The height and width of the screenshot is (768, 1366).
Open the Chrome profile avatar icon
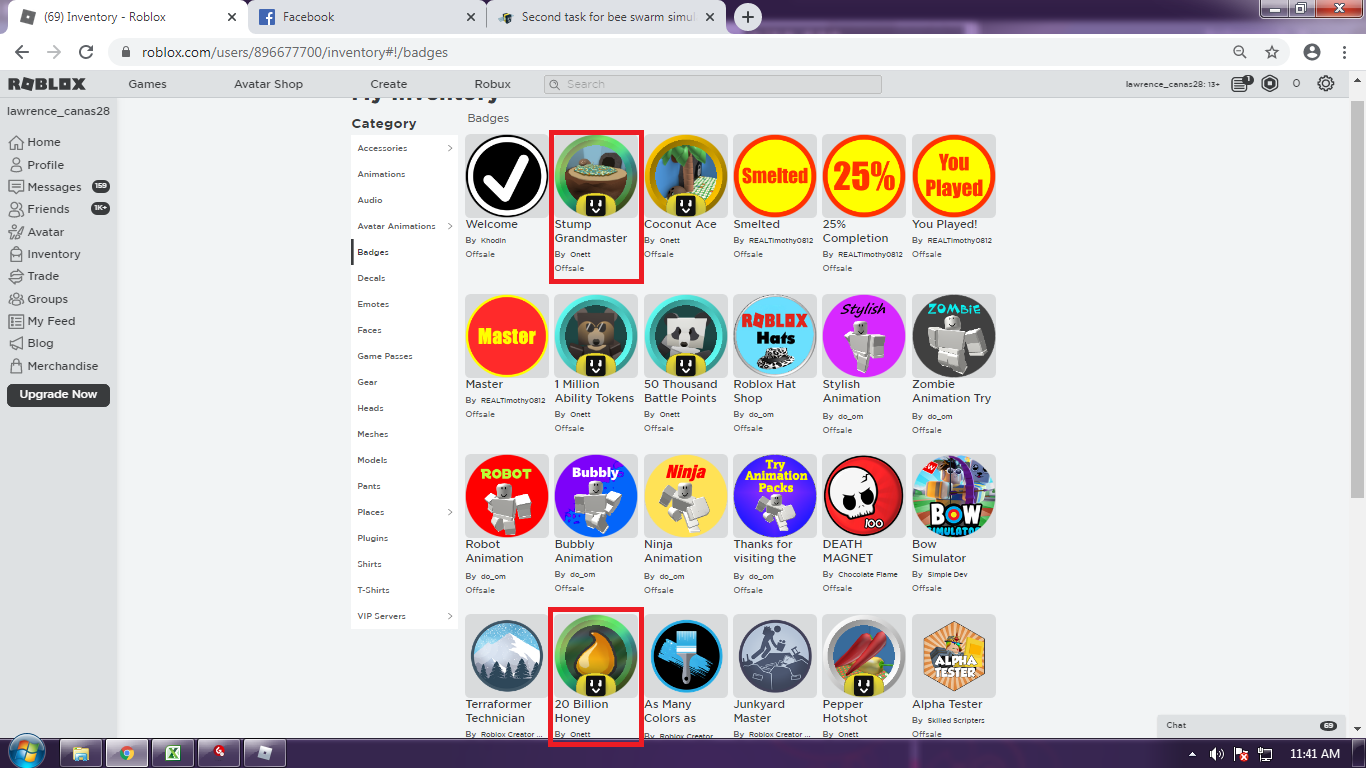(x=1312, y=52)
